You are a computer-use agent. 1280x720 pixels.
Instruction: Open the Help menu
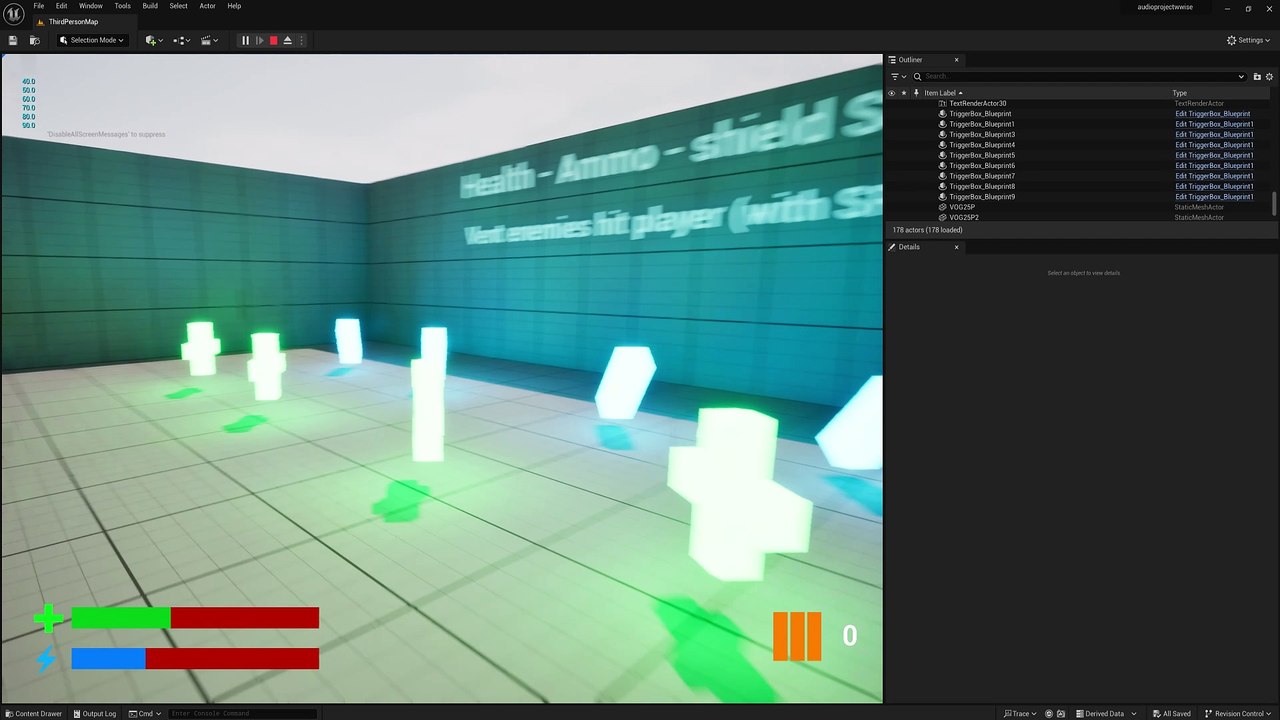234,6
